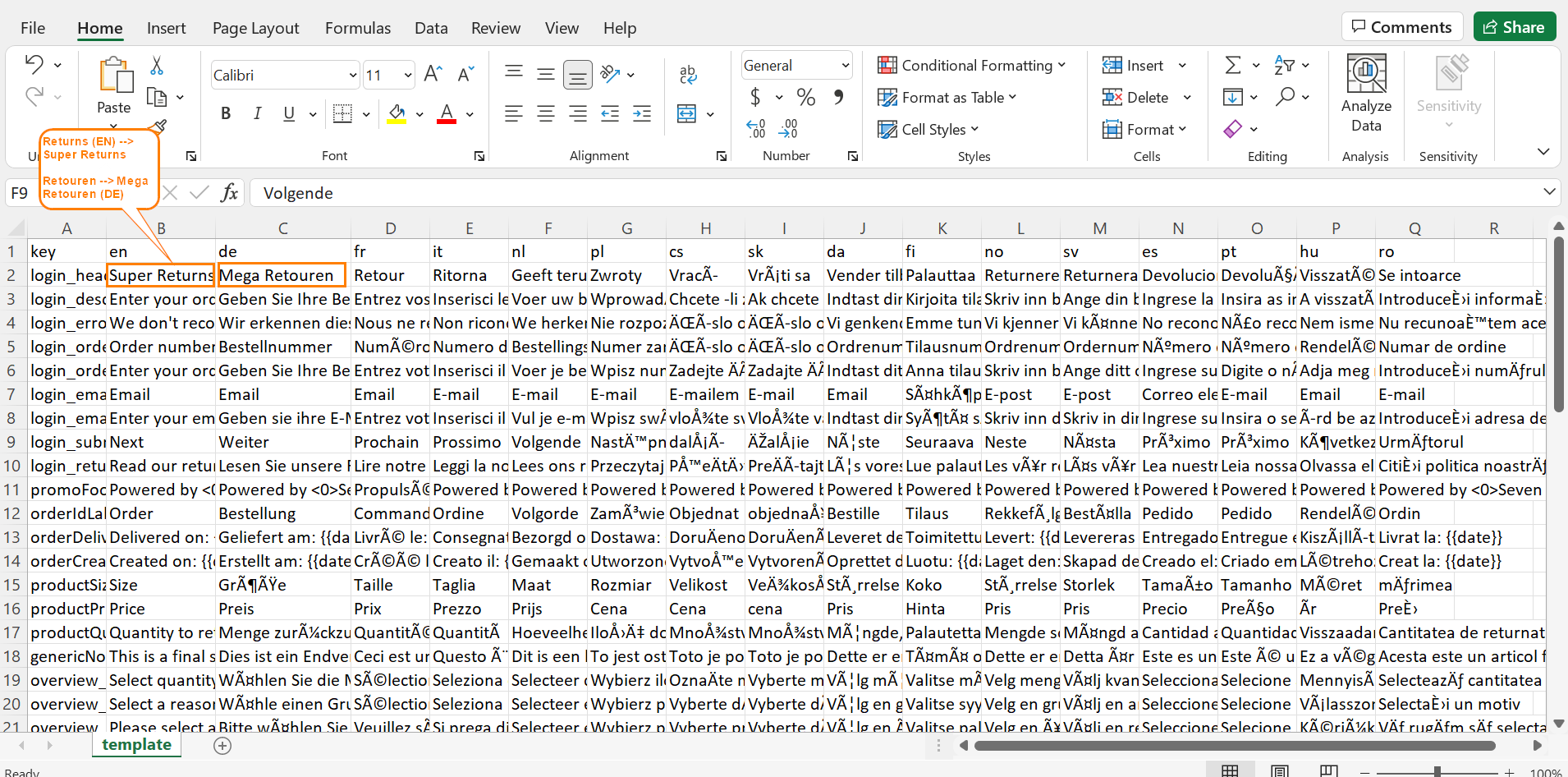Click the Undo arrow icon
The height and width of the screenshot is (777, 1568).
pyautogui.click(x=34, y=64)
